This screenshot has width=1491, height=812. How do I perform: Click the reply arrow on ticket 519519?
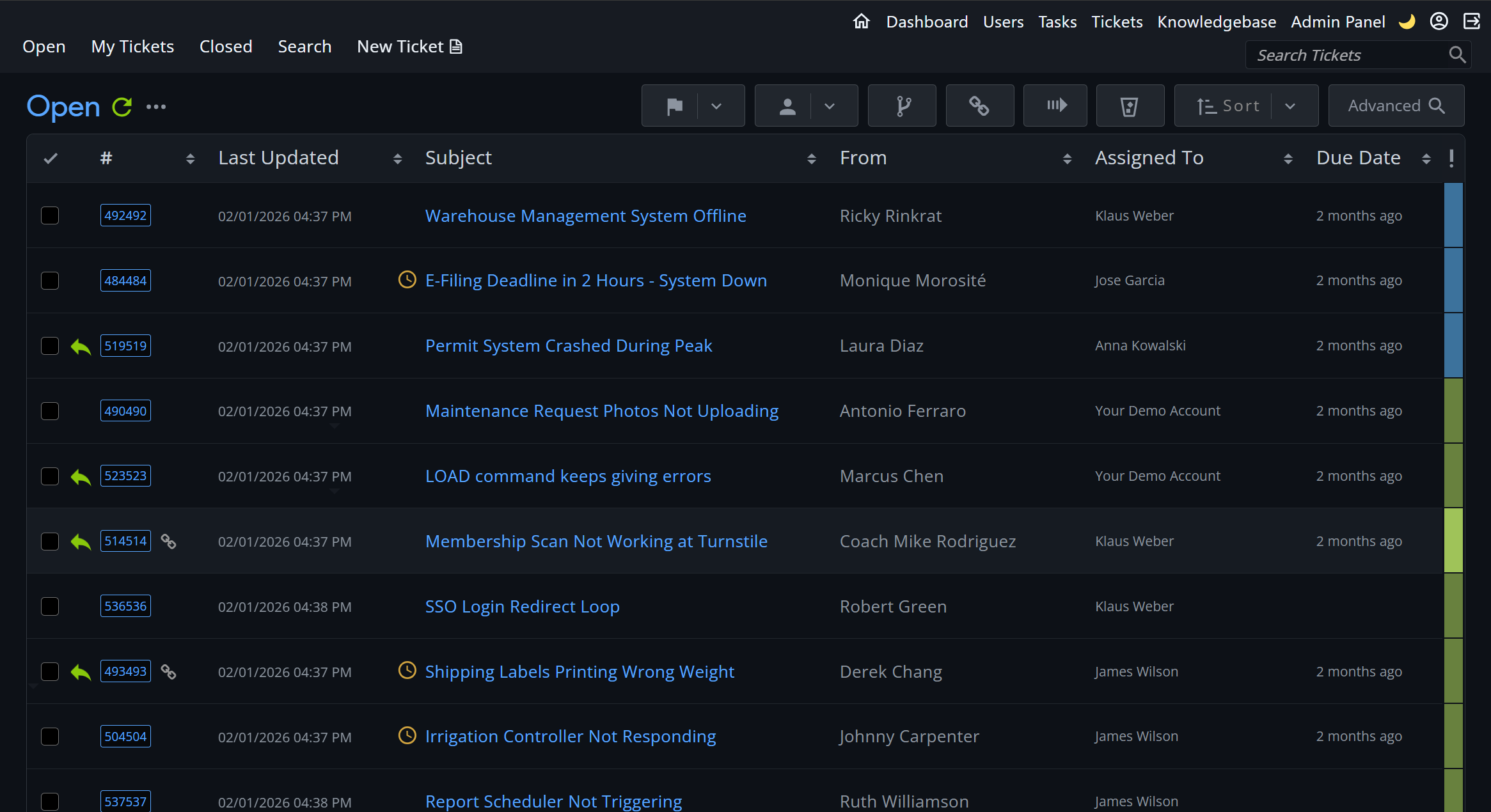81,347
